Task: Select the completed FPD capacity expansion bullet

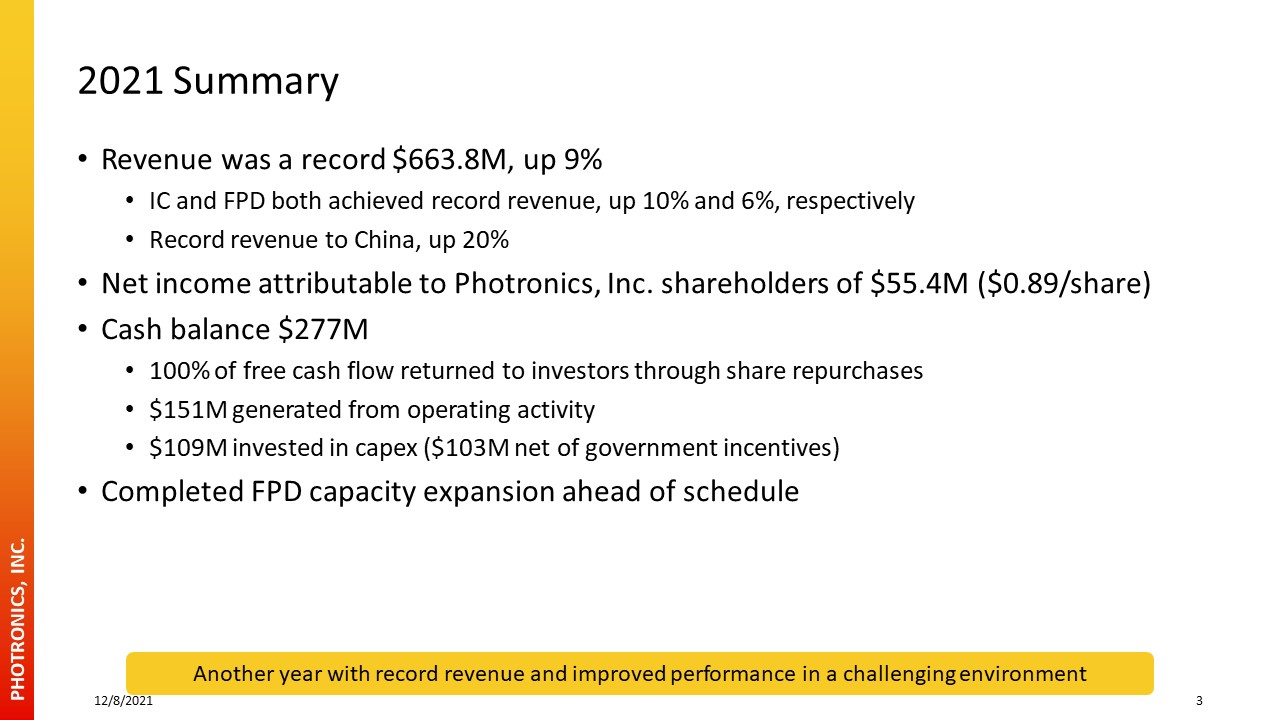Action: (450, 492)
